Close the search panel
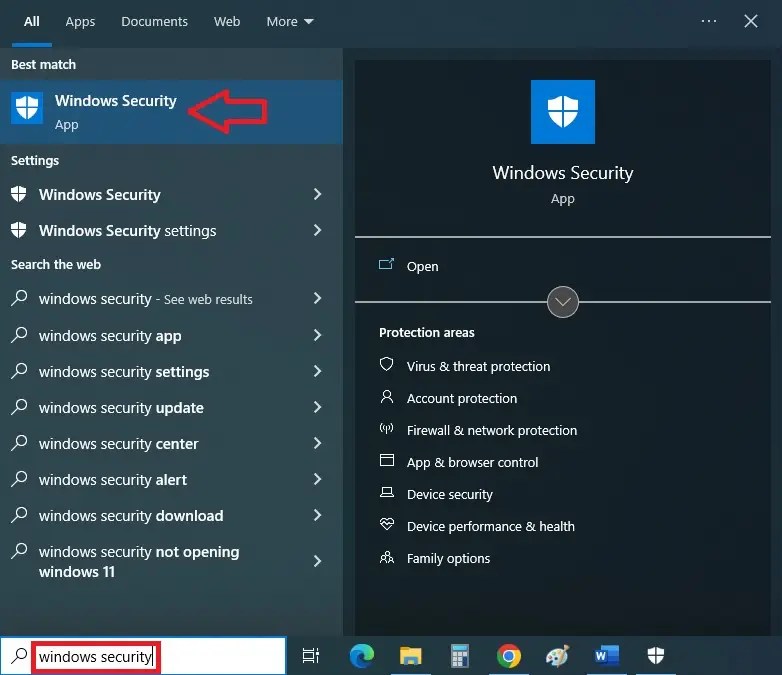Image resolution: width=782 pixels, height=675 pixels. click(x=751, y=21)
